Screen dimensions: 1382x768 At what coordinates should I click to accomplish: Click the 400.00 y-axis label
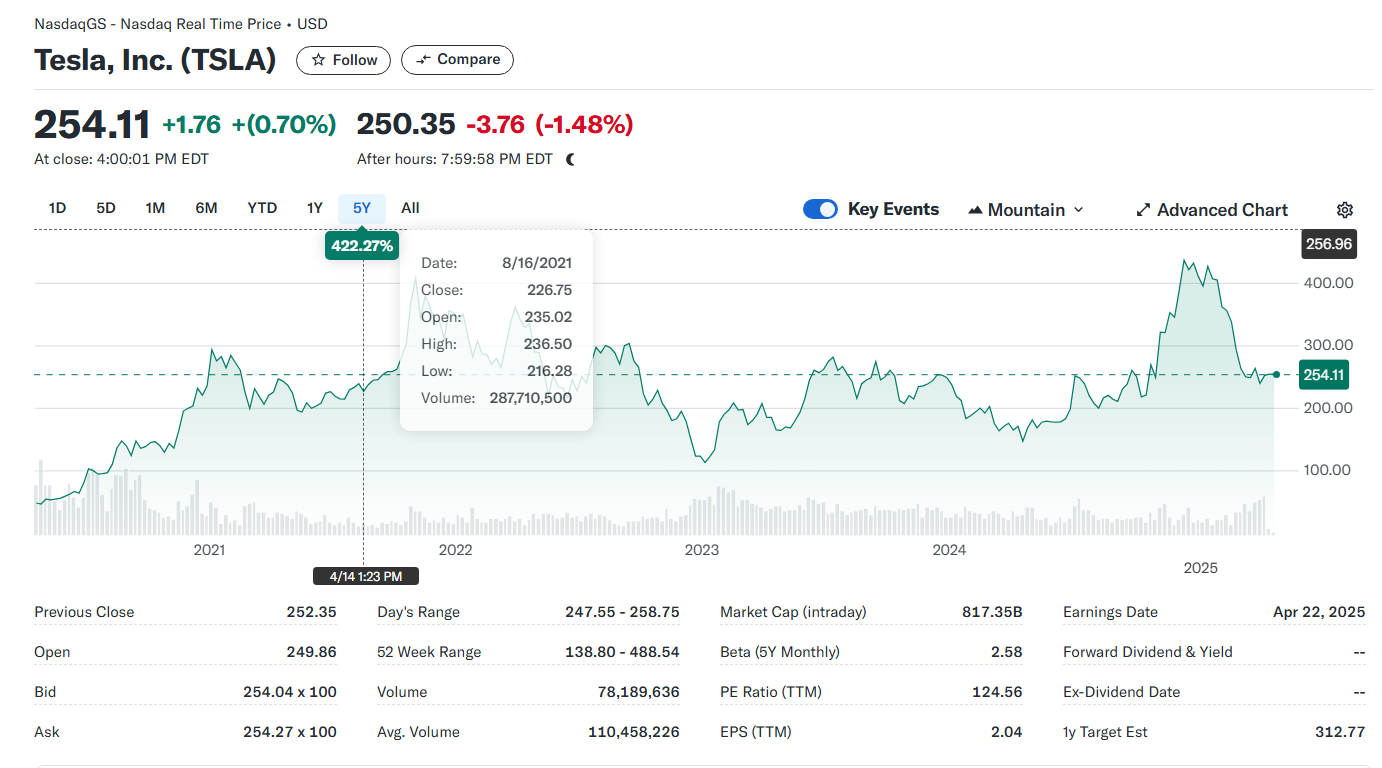click(1329, 283)
